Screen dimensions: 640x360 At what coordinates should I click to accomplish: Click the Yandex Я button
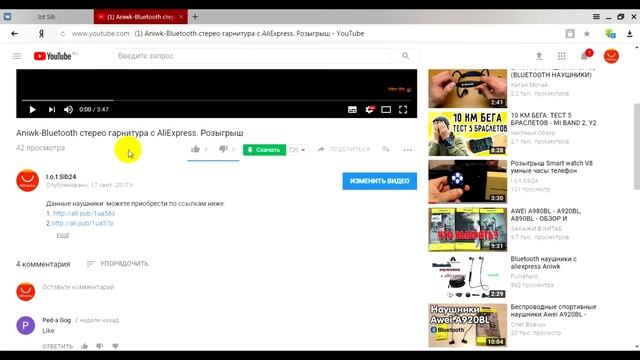click(41, 34)
